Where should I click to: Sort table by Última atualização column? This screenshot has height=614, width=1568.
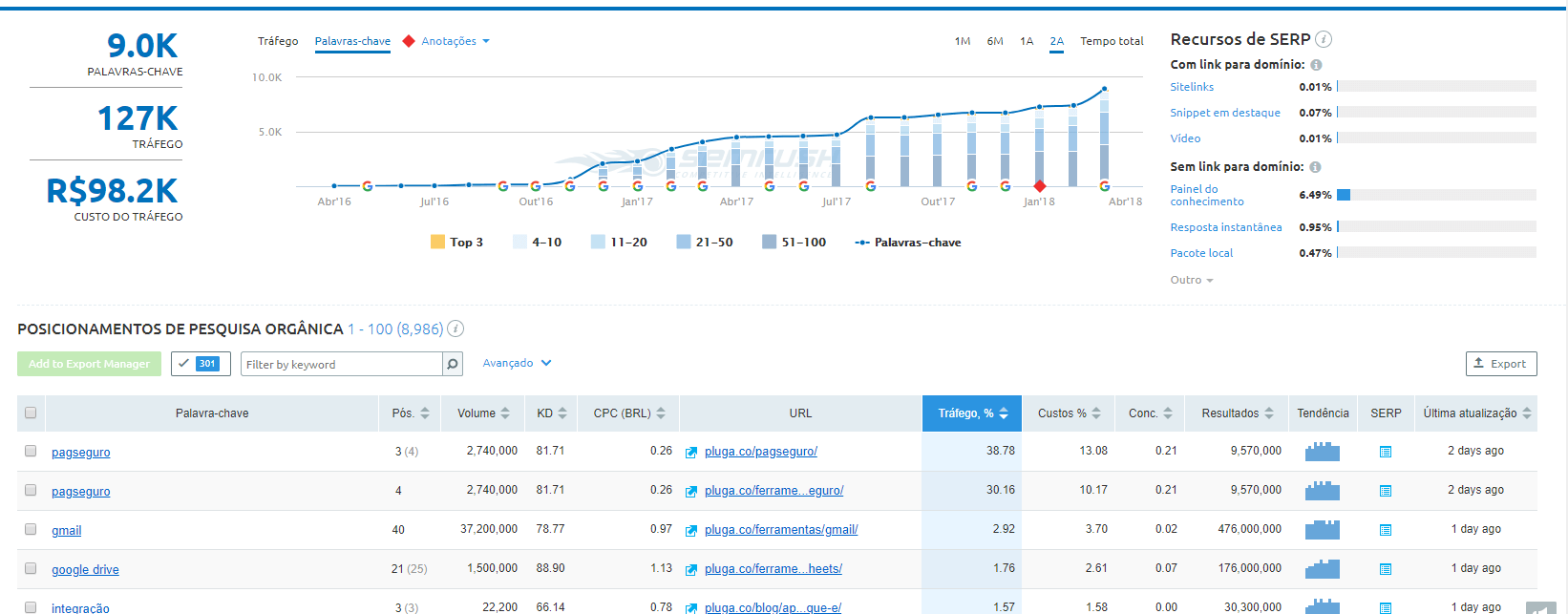(x=1476, y=413)
